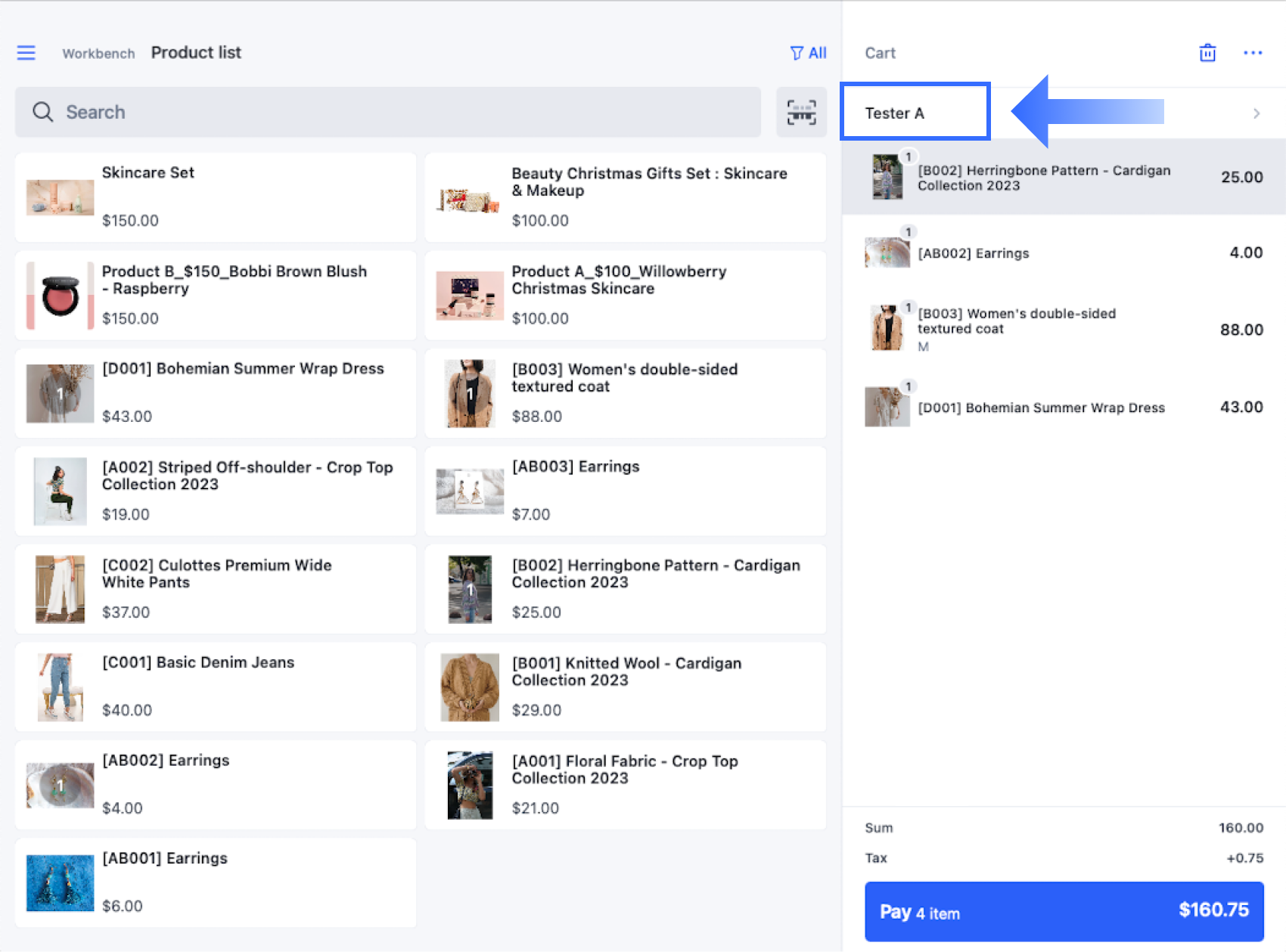Select the Herringbone Cardigan cart item
Screen dimensions: 1286x952
click(1059, 177)
